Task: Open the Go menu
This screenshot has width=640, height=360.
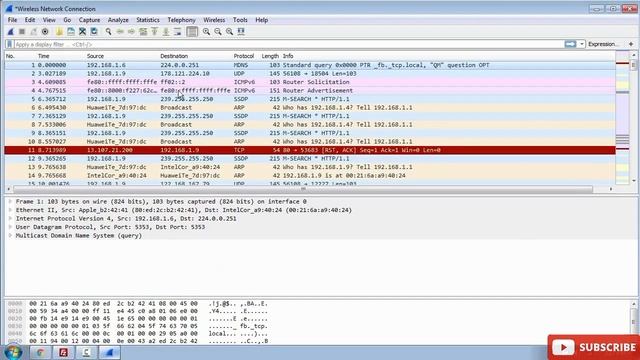Action: pyautogui.click(x=67, y=20)
